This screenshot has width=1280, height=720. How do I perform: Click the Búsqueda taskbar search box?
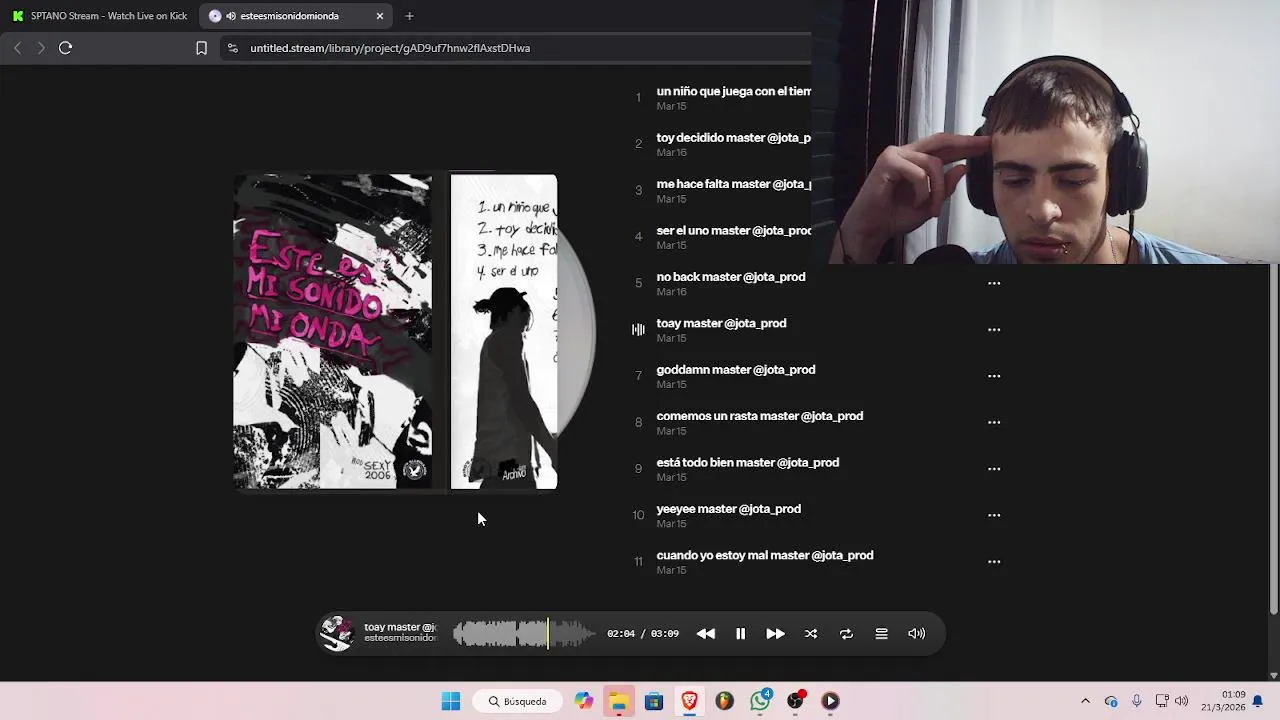point(517,701)
